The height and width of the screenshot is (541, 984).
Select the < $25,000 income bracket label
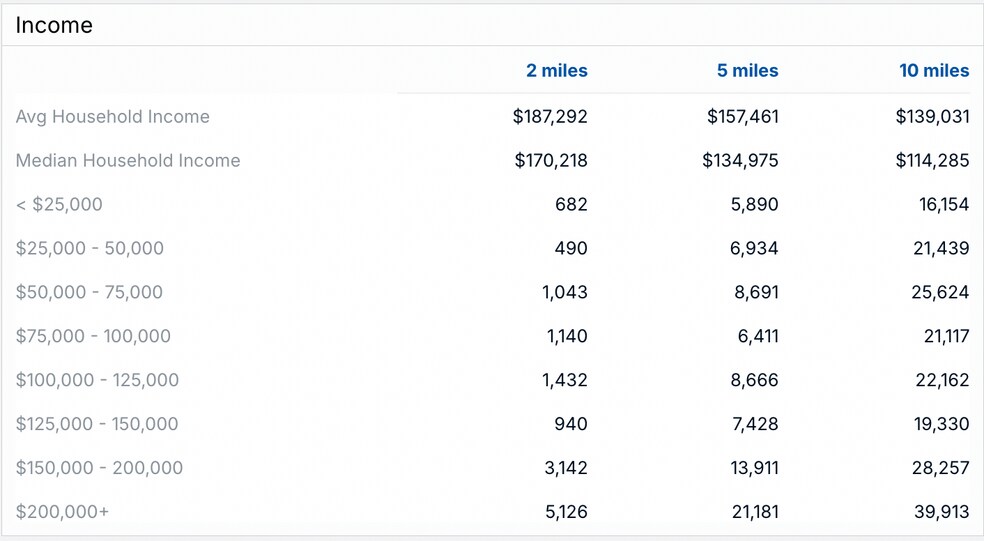click(x=59, y=205)
